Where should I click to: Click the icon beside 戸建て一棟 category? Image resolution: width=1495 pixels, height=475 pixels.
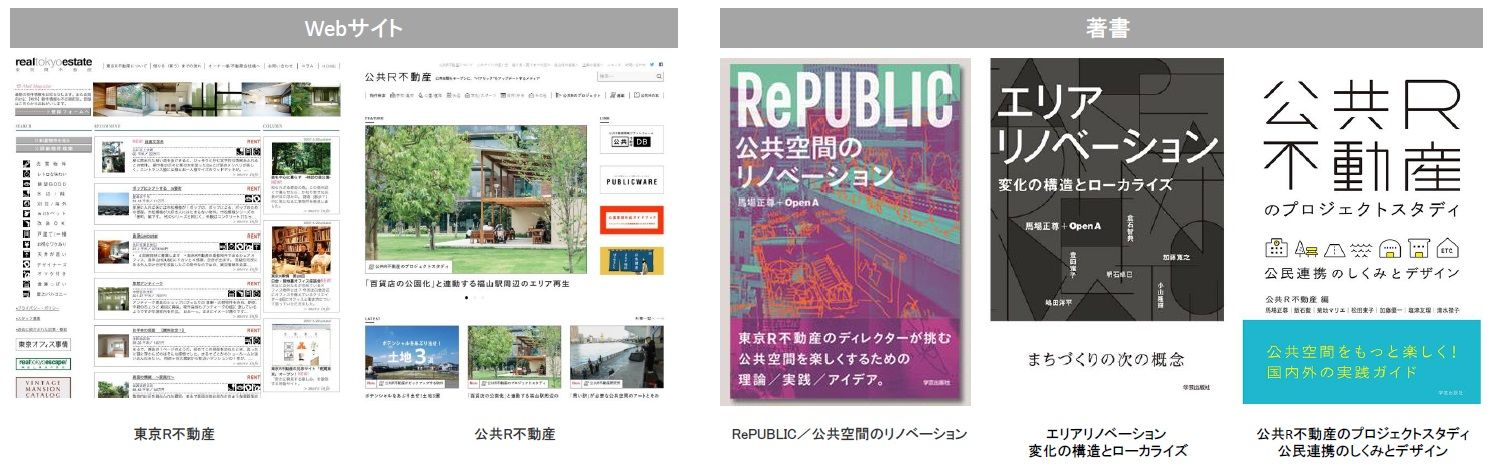point(26,233)
